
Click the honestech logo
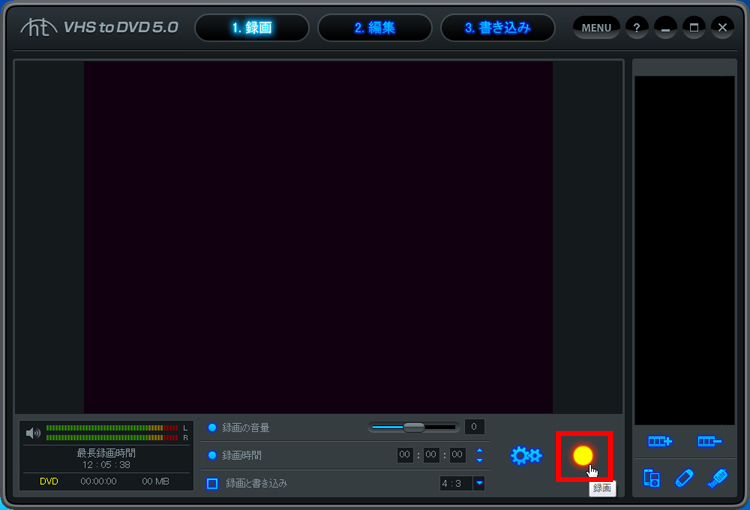click(39, 27)
